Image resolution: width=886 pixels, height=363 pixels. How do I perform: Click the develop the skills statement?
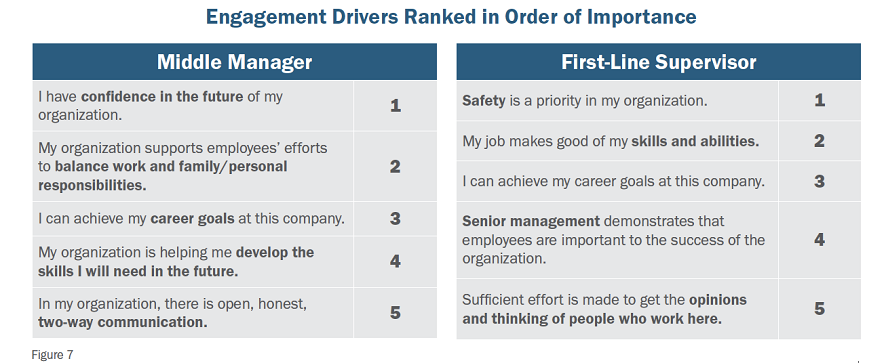pyautogui.click(x=176, y=262)
